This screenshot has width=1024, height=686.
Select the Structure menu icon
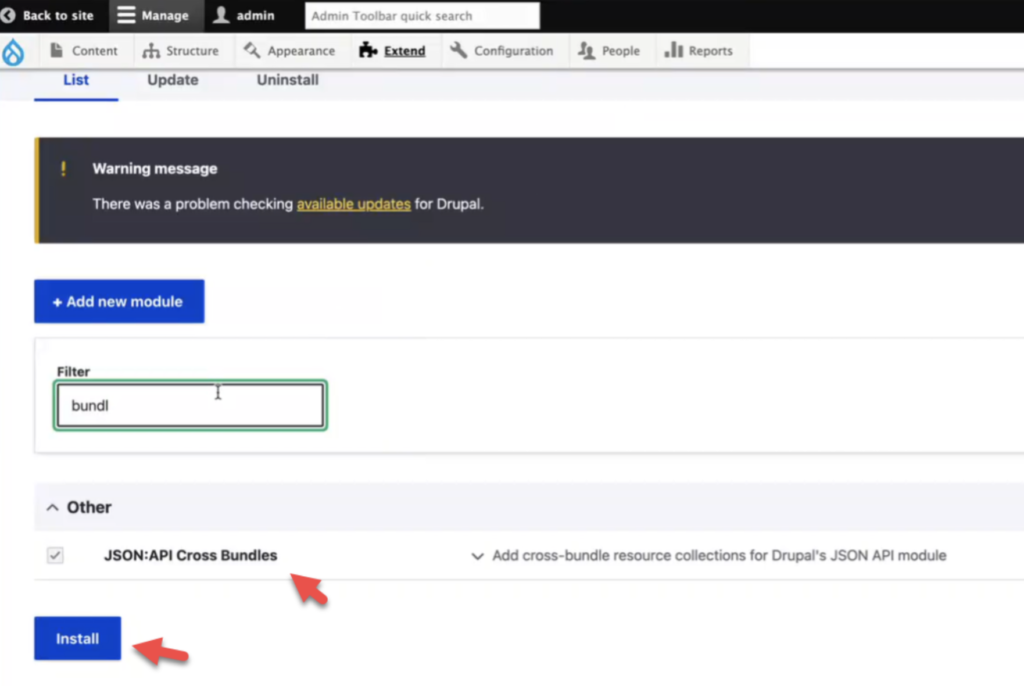click(x=153, y=50)
